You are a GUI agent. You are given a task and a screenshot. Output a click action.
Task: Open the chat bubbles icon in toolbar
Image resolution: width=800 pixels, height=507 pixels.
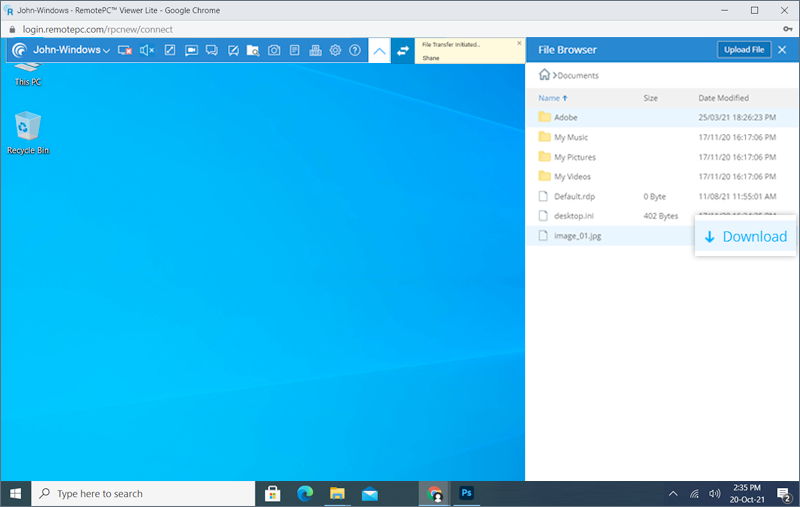coord(212,50)
